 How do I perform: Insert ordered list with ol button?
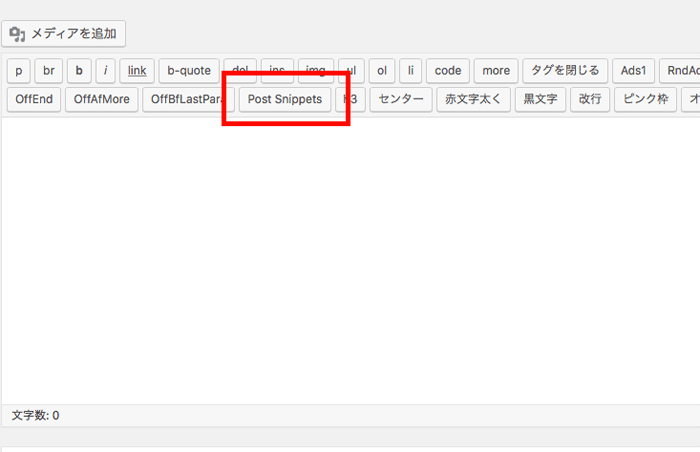coord(382,71)
